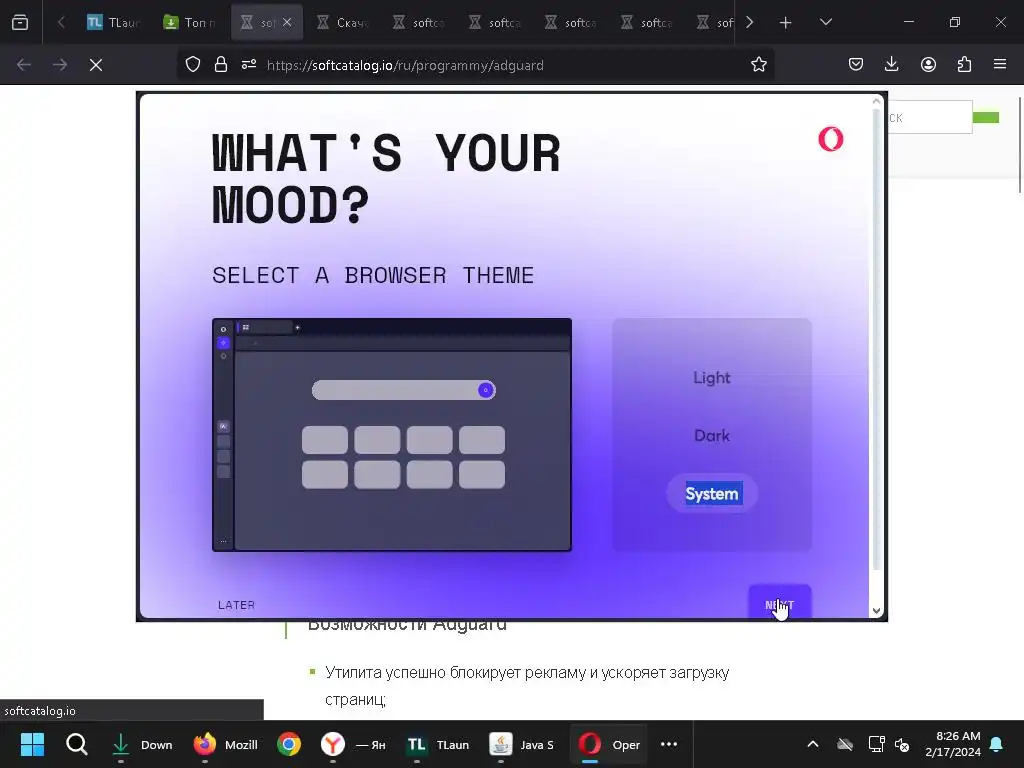Screen dimensions: 1024x768
Task: Expand hidden system tray icons
Action: tap(813, 744)
